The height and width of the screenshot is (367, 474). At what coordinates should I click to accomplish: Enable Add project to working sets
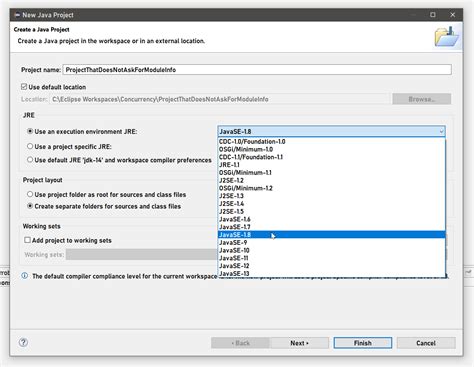point(28,240)
